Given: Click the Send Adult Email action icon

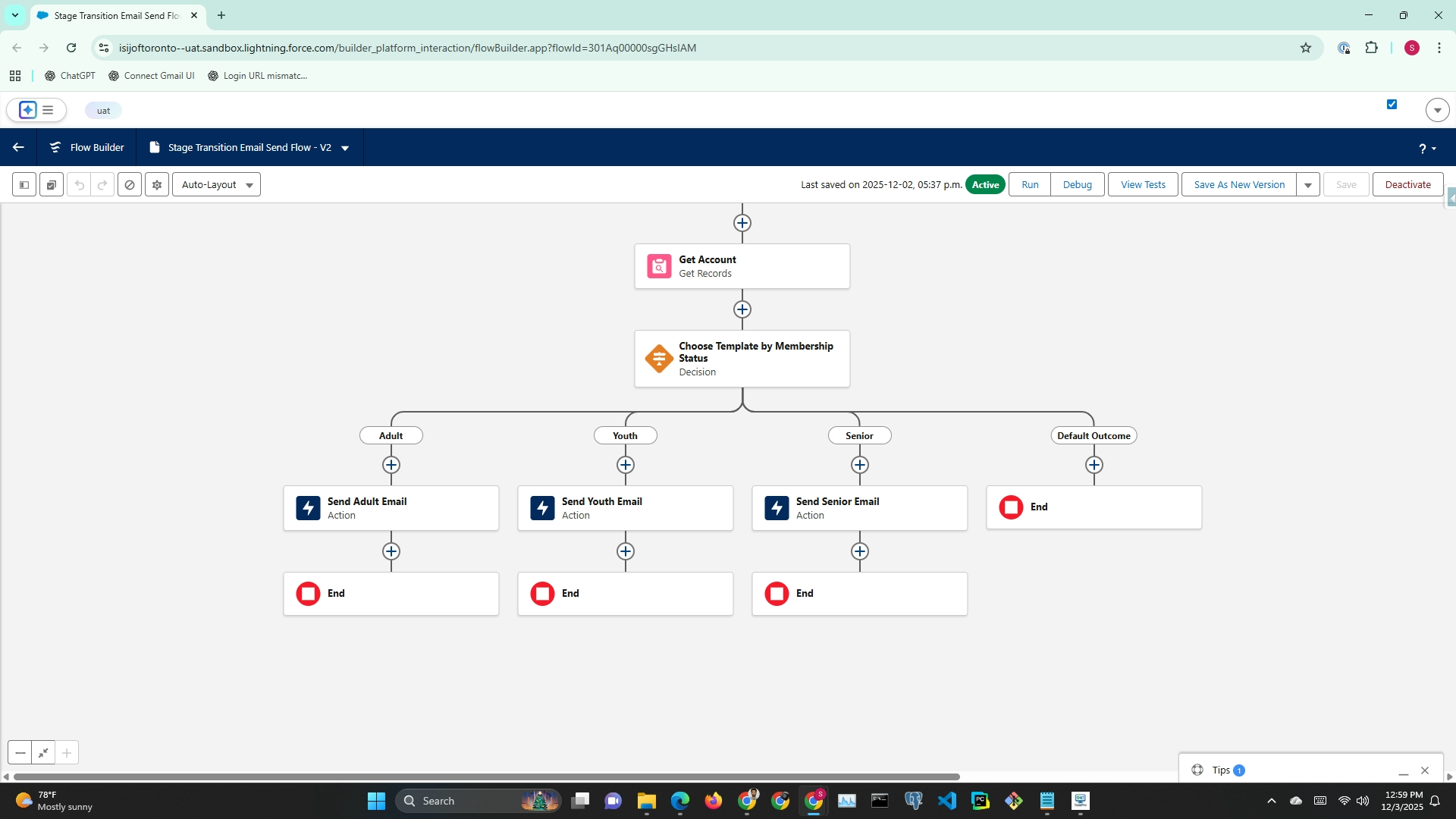Looking at the screenshot, I should click(x=308, y=508).
